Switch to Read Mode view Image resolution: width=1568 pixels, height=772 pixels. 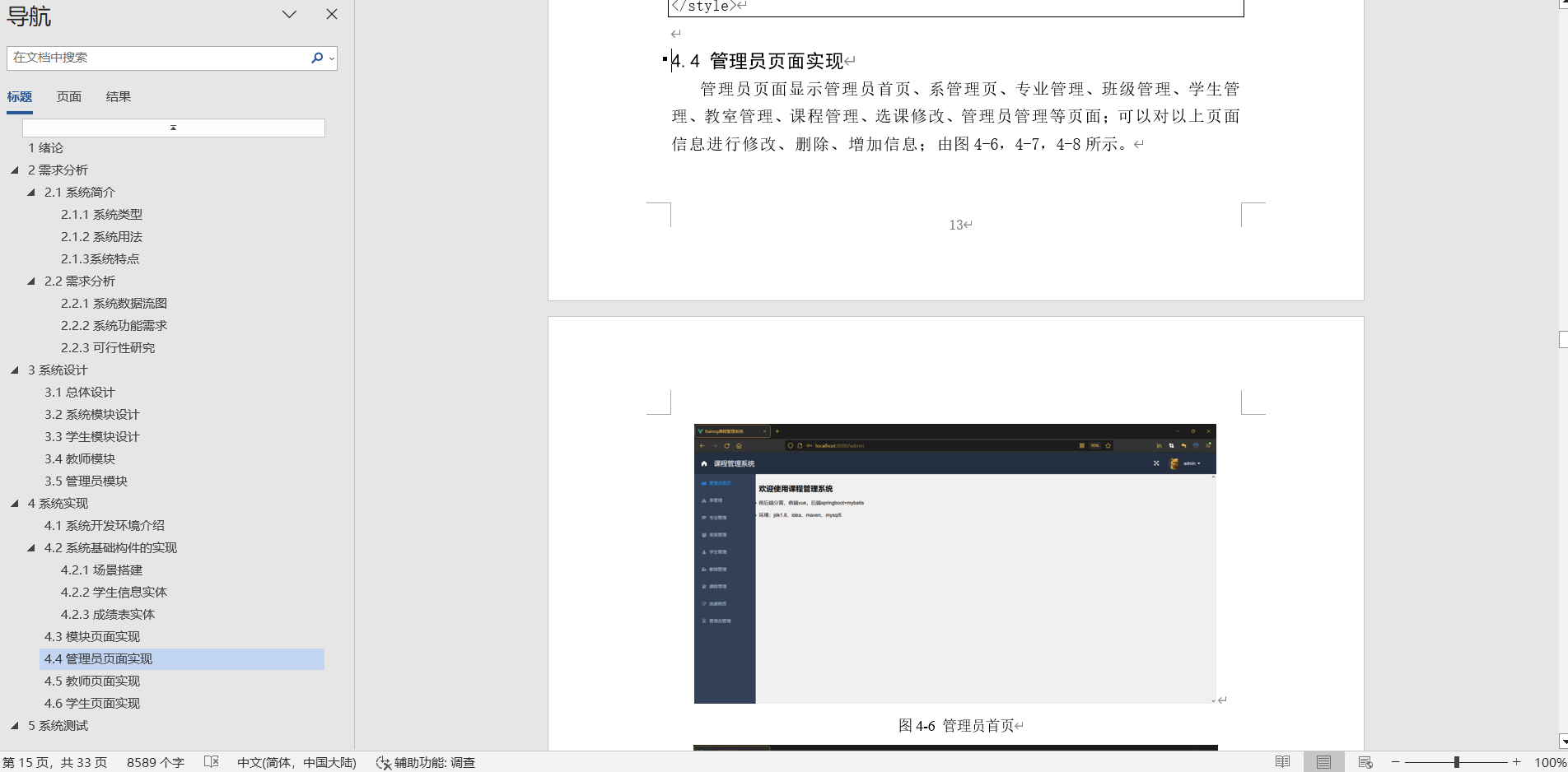(x=1282, y=761)
